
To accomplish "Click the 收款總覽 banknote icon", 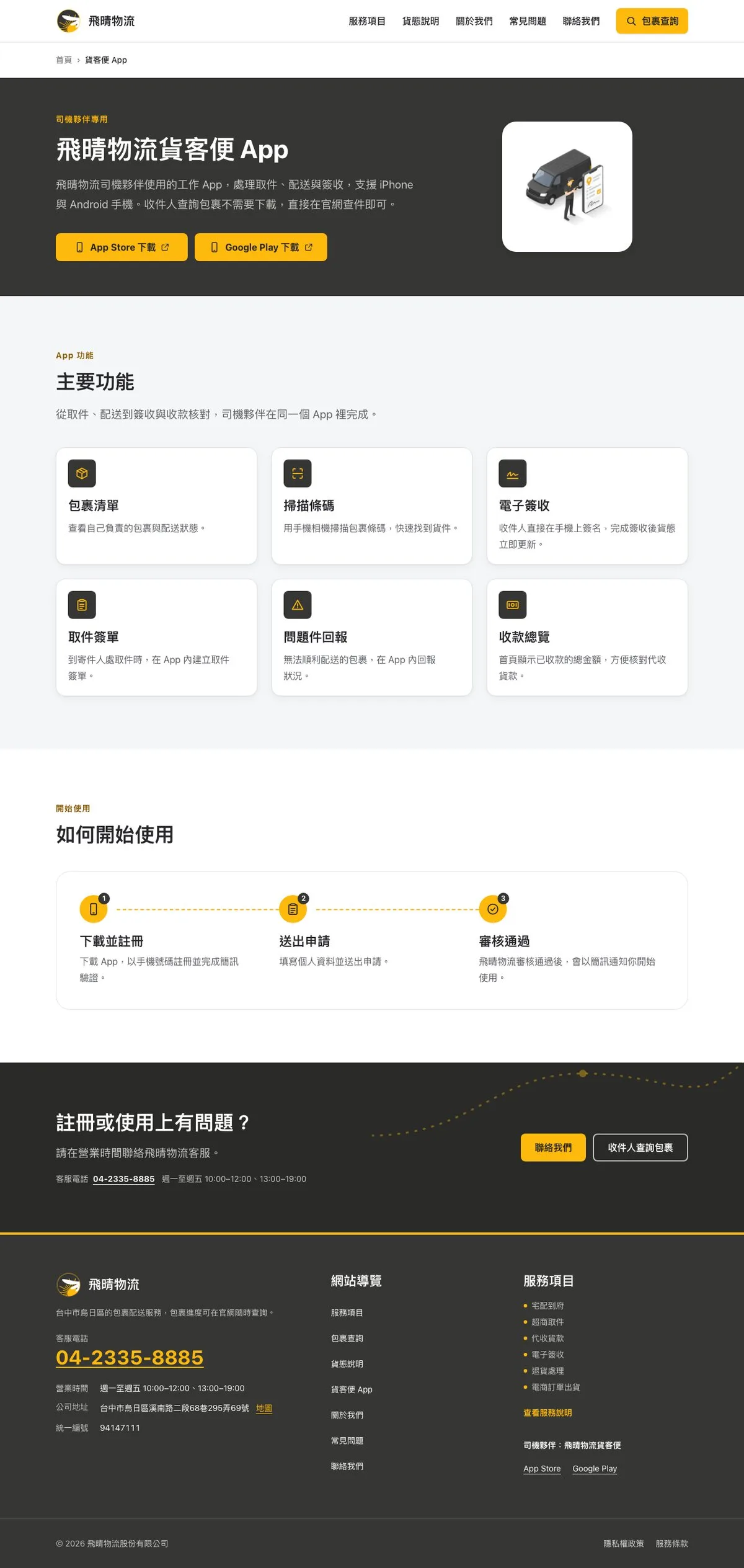I will coord(513,605).
